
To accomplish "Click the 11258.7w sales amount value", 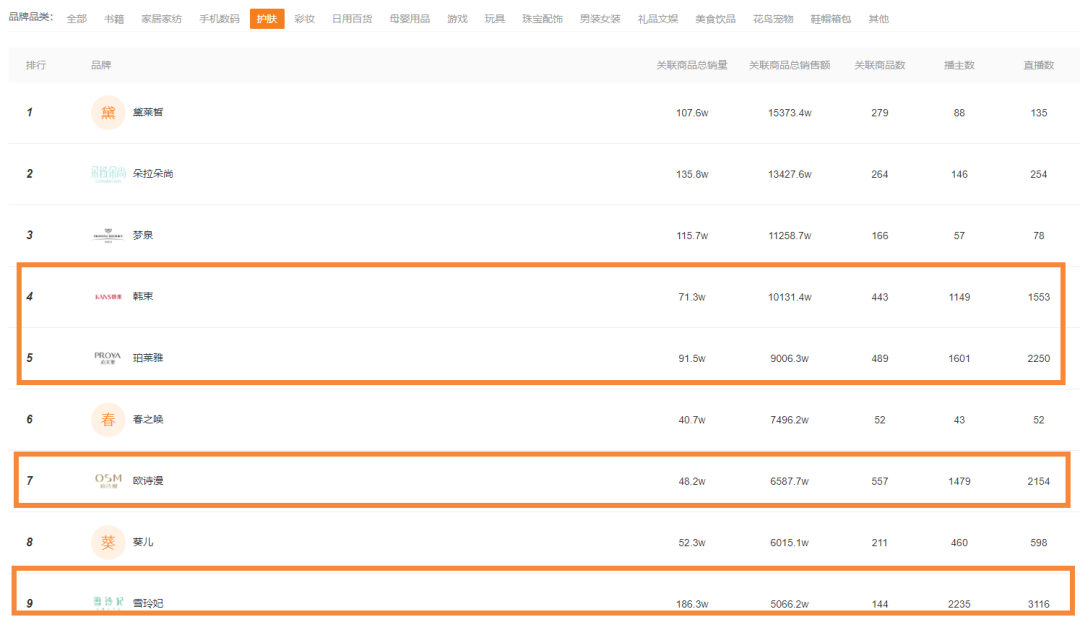I will [x=789, y=236].
